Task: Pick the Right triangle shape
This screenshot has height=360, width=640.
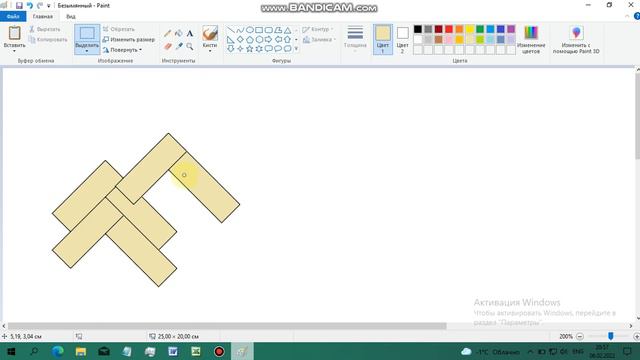Action: 231,40
